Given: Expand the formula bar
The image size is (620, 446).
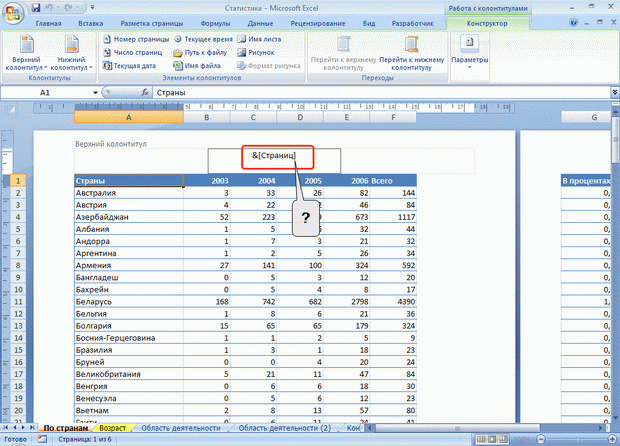Looking at the screenshot, I should [615, 93].
